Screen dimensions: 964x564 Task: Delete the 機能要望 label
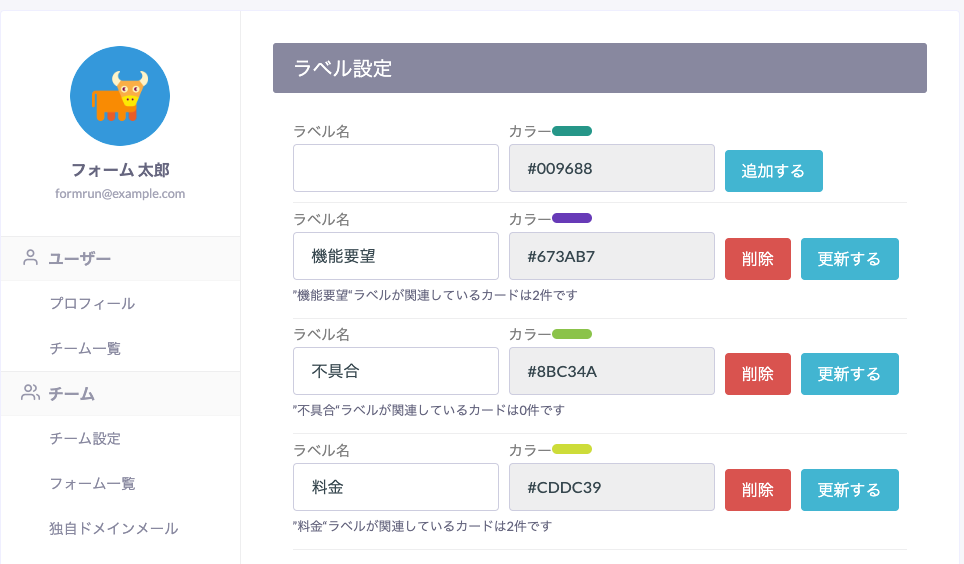tap(757, 259)
